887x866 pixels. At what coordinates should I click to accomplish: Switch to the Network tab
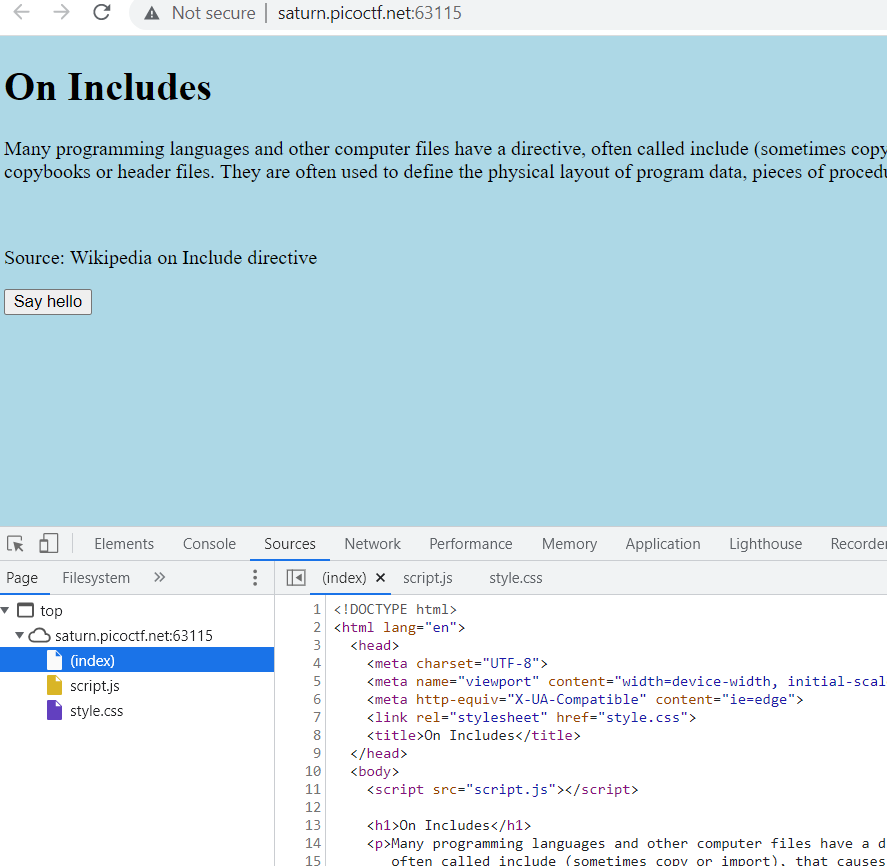click(372, 544)
